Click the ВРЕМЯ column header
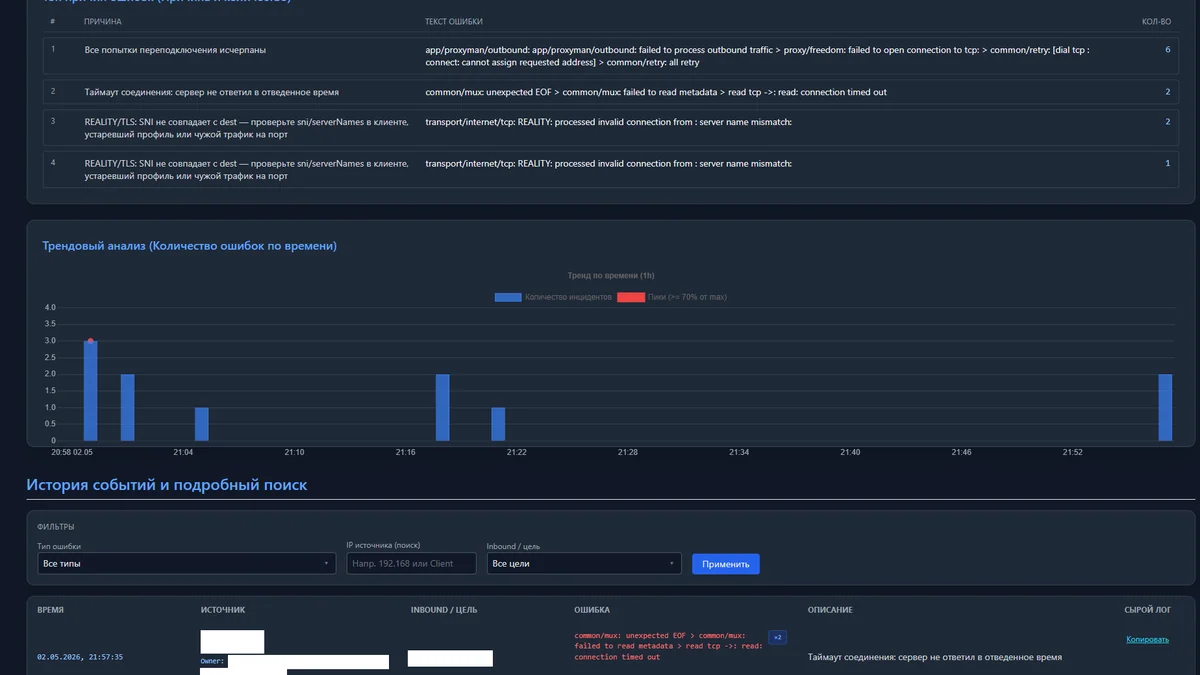 pos(50,609)
